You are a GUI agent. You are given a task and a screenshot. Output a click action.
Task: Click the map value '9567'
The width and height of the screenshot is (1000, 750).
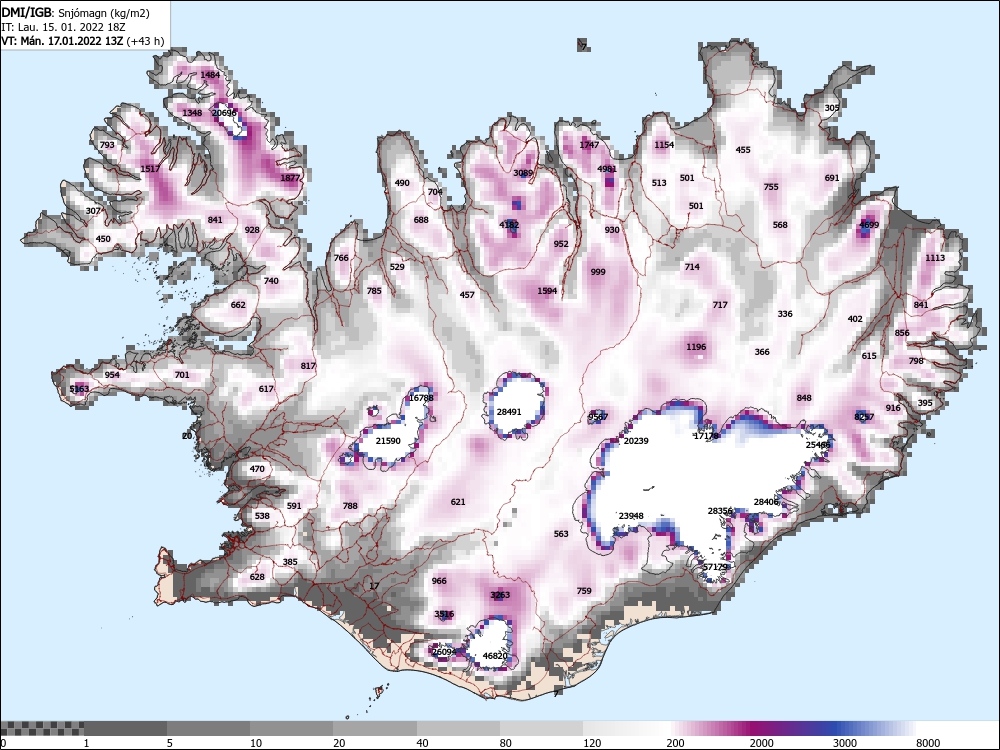(598, 417)
